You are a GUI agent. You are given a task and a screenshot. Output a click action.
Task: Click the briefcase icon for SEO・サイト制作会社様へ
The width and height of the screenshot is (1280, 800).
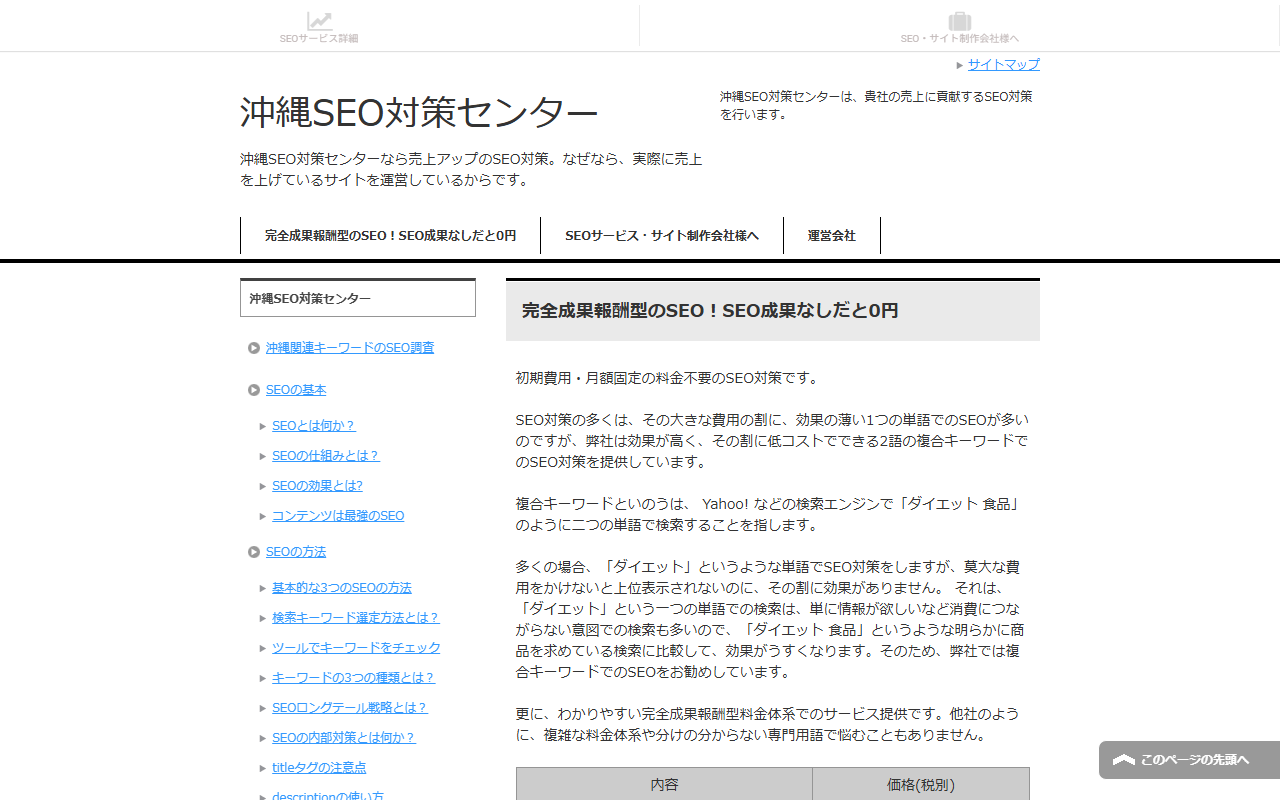pyautogui.click(x=959, y=21)
